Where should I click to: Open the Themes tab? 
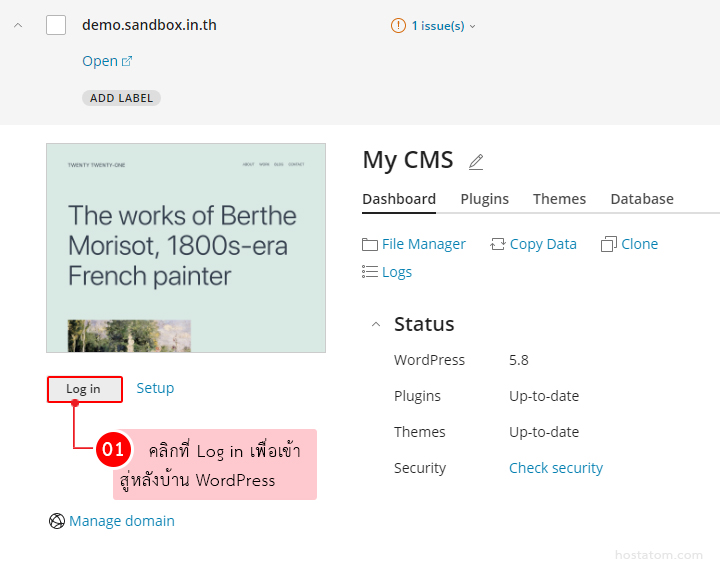click(x=559, y=199)
